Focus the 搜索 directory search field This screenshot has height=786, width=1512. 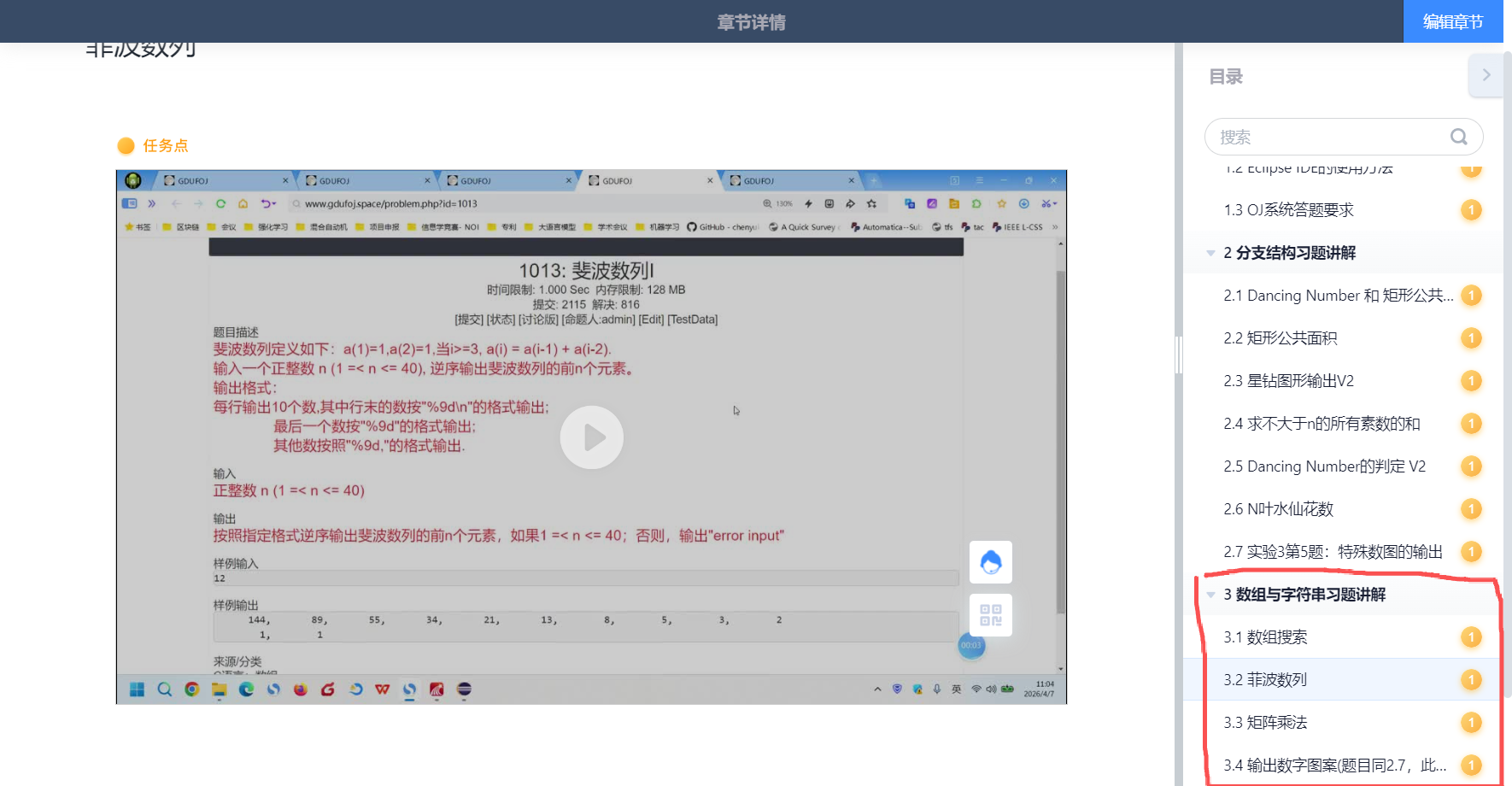click(1328, 137)
